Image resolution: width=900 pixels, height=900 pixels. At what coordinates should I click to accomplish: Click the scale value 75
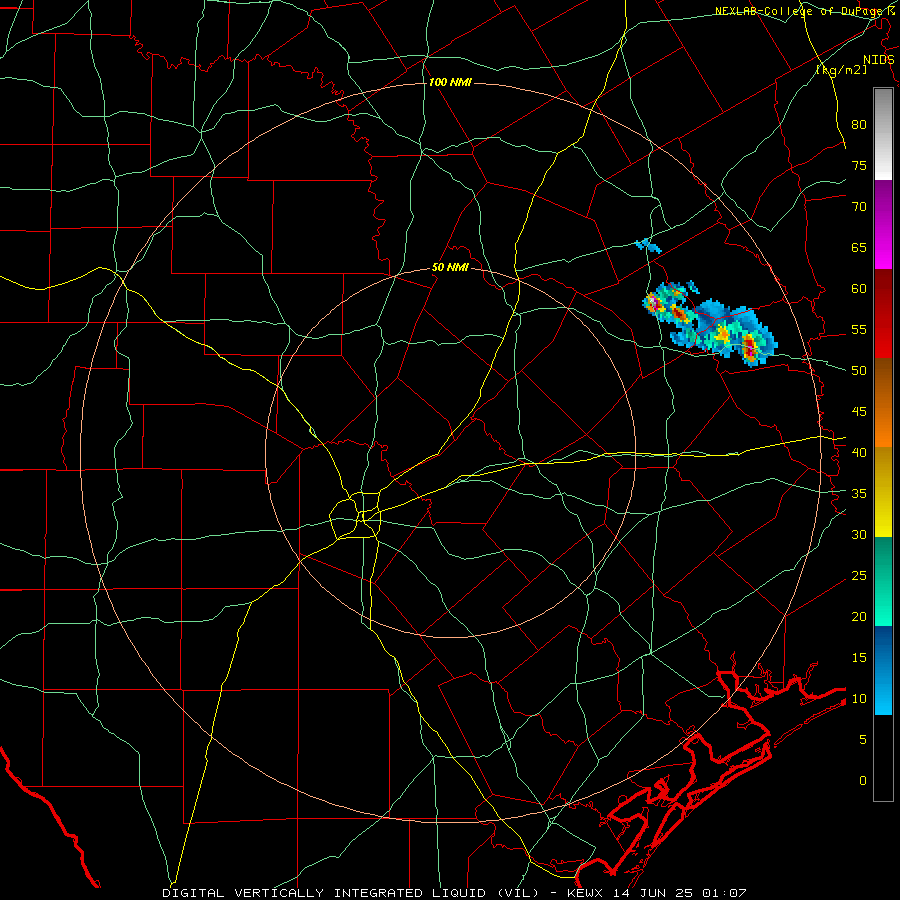[859, 166]
